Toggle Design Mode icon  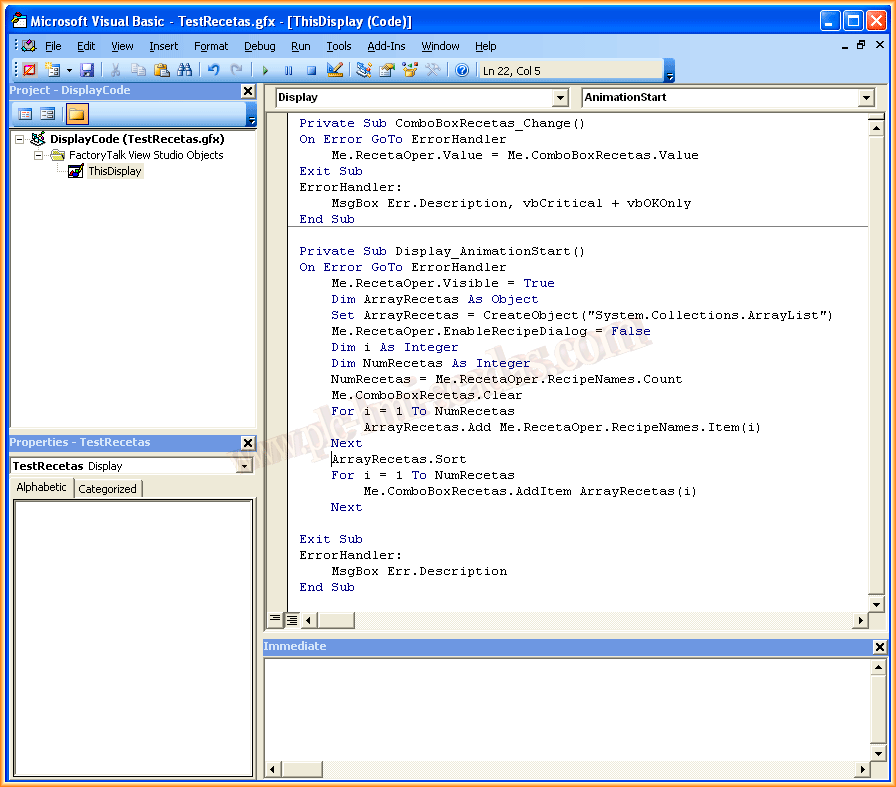point(335,70)
